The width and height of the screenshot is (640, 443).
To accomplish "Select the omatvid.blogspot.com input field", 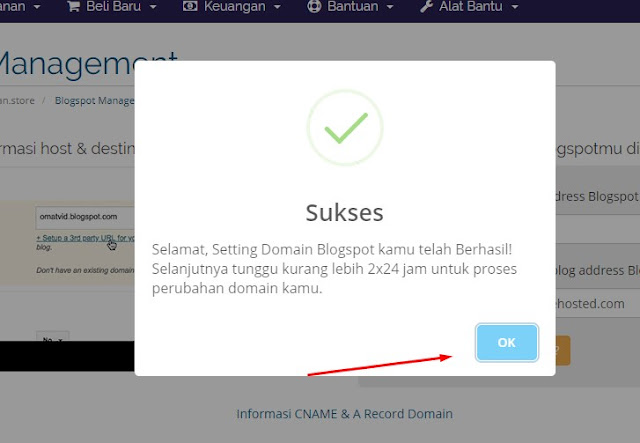I will 85,217.
